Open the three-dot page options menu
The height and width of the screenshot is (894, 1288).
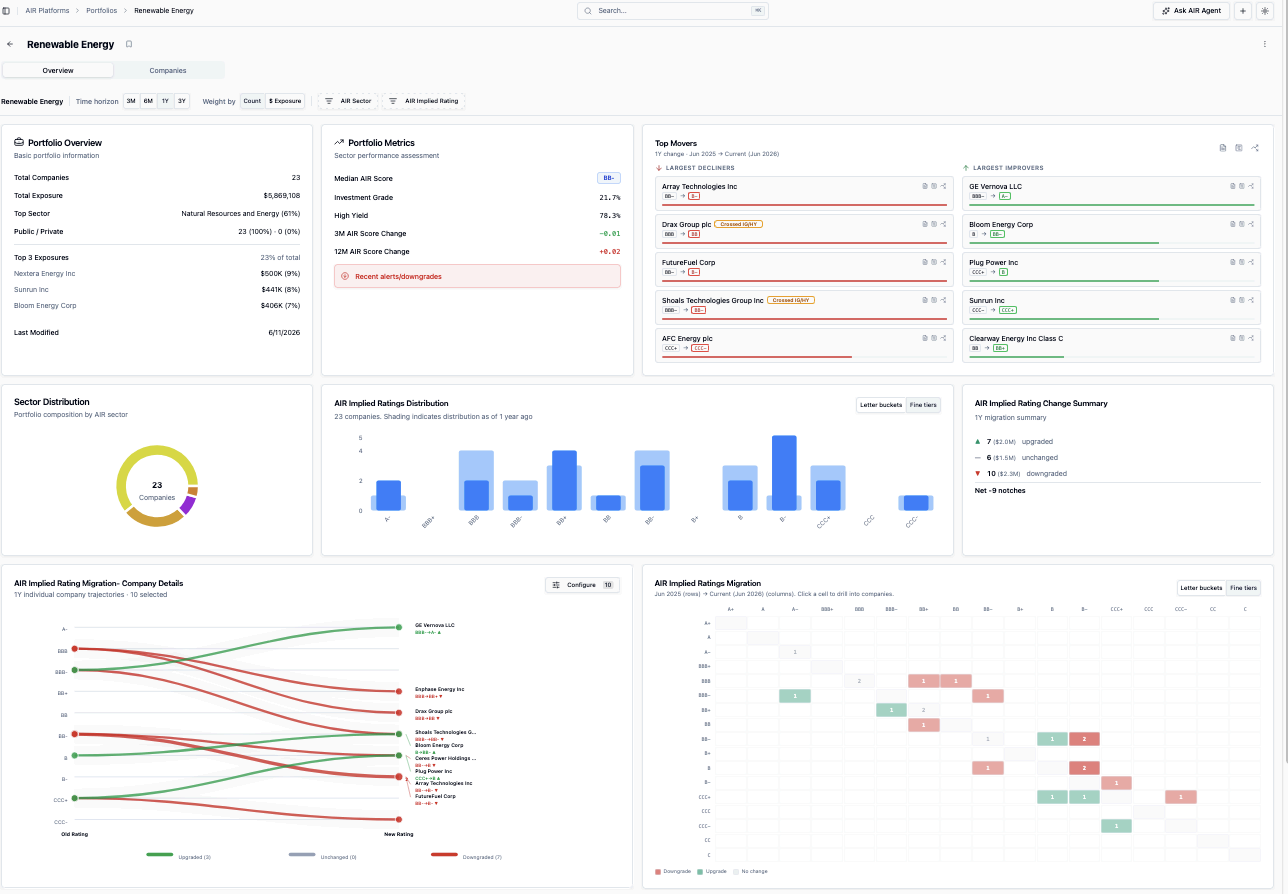(1265, 44)
